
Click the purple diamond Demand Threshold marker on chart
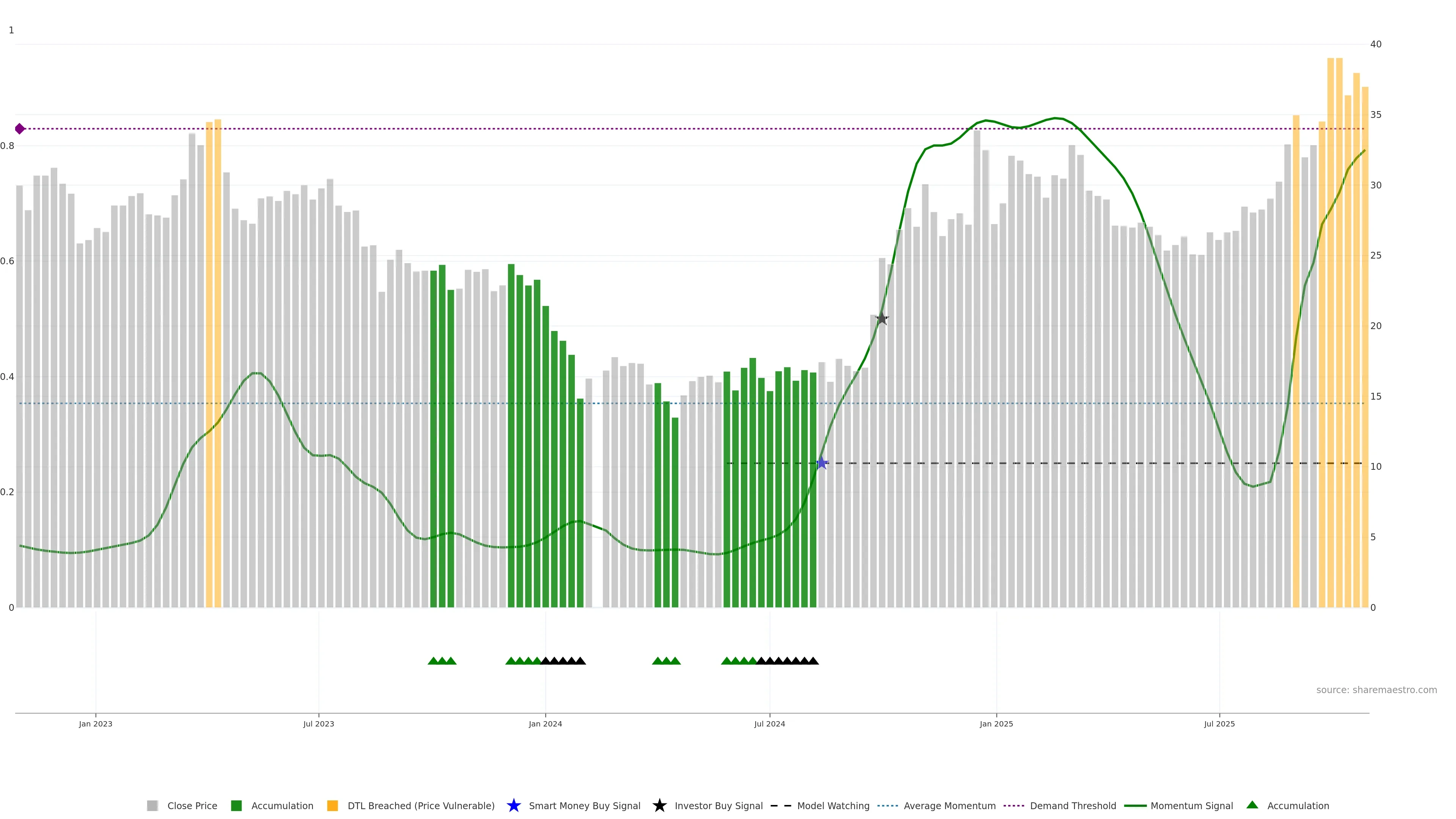20,129
